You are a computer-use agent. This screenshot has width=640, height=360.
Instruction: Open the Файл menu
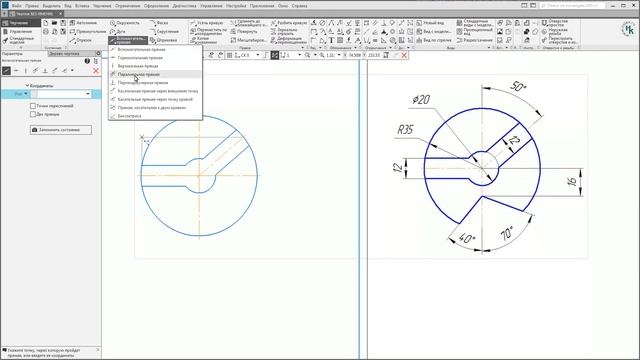point(17,6)
